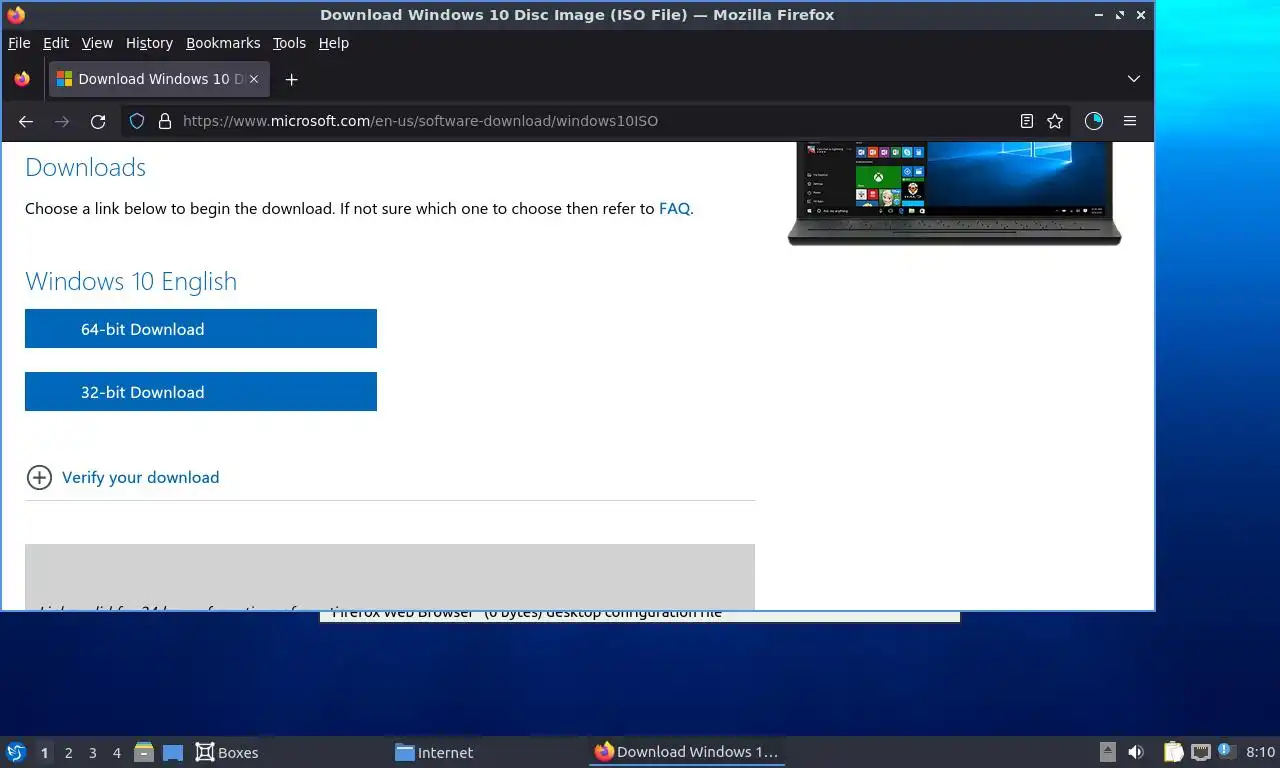Click the Firefox View icon beside tabs

[22, 79]
